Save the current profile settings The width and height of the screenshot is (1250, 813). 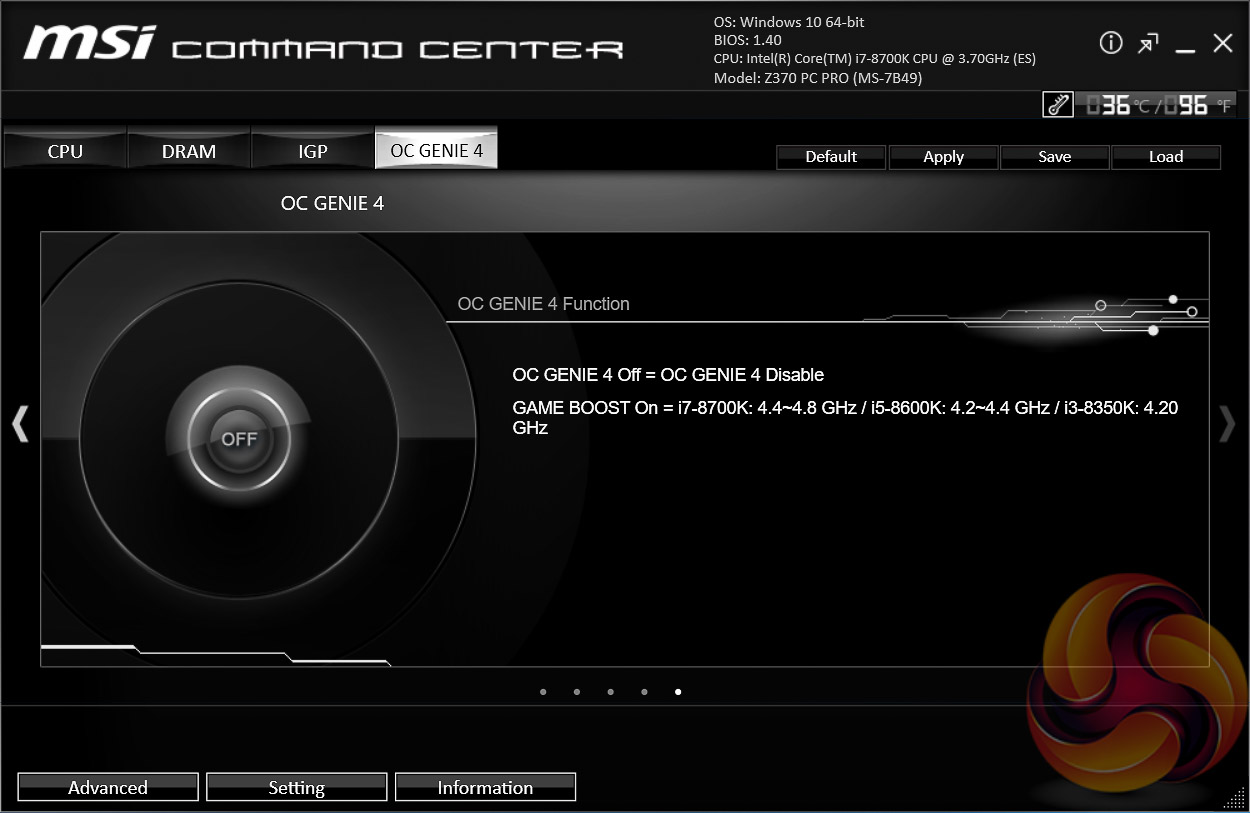click(1054, 157)
